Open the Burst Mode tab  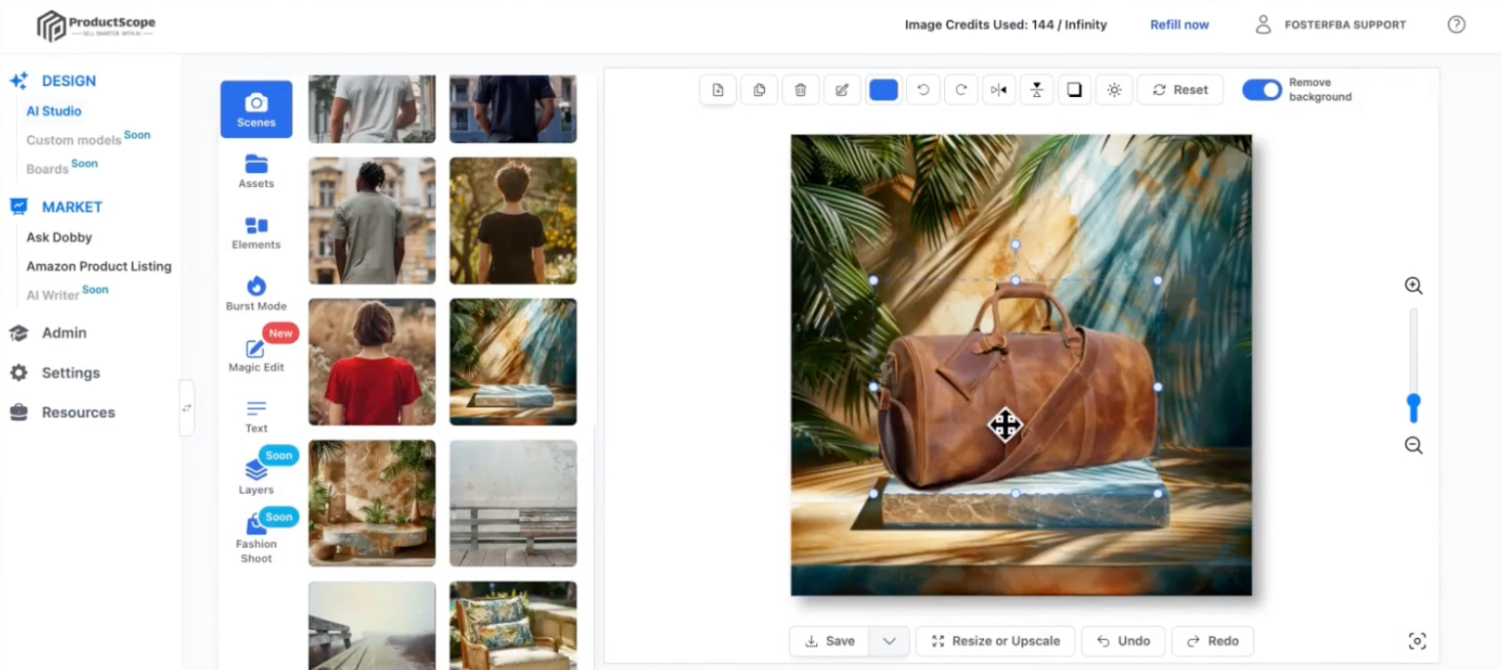(x=256, y=293)
